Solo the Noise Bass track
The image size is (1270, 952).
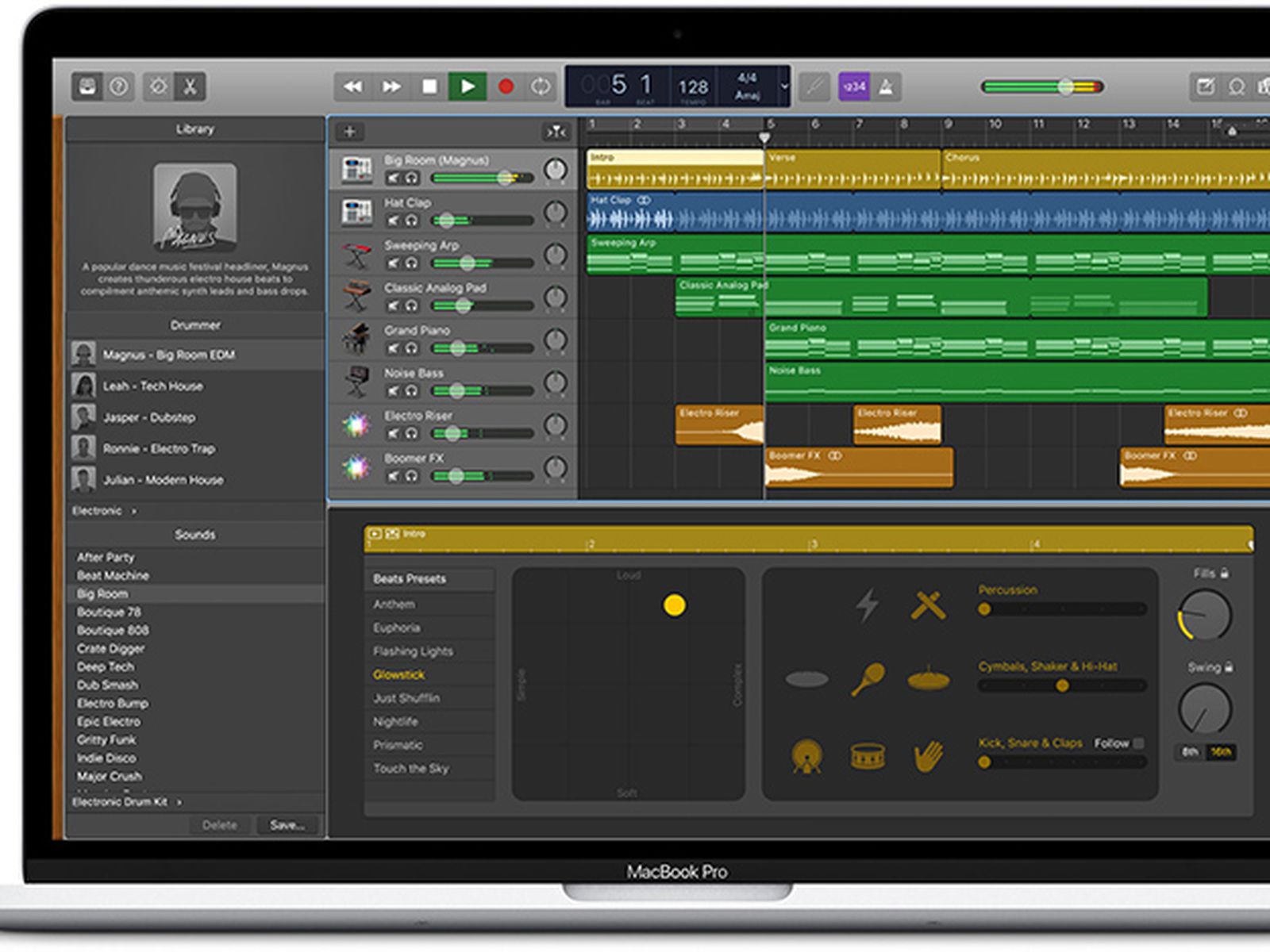(x=411, y=391)
